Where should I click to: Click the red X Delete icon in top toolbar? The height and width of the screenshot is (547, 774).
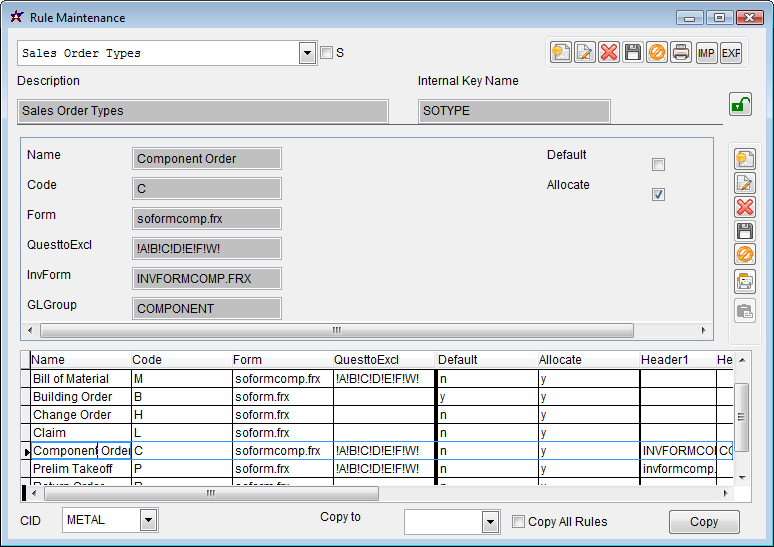pyautogui.click(x=609, y=53)
